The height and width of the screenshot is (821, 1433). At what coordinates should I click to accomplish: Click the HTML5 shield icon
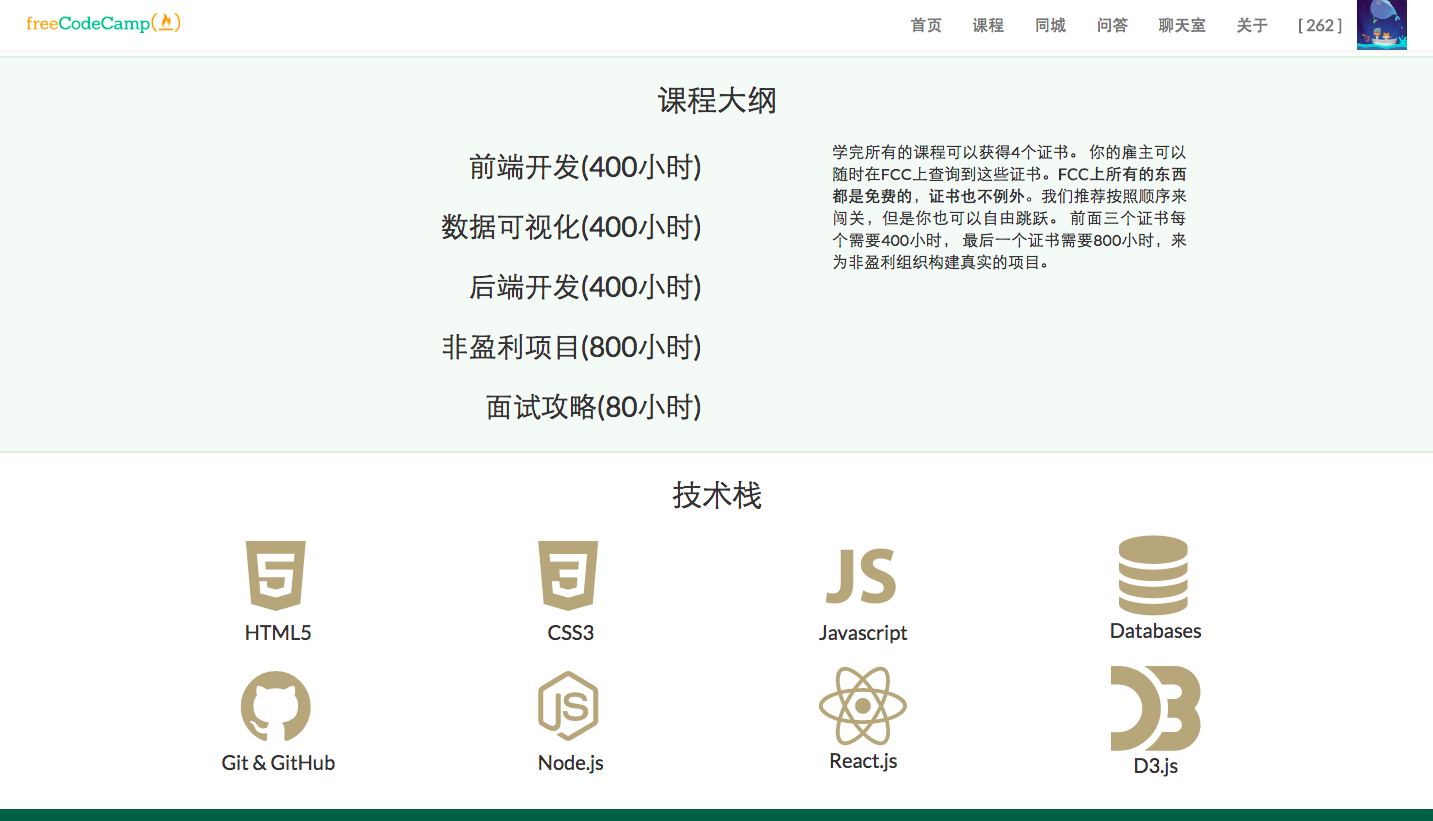point(276,576)
